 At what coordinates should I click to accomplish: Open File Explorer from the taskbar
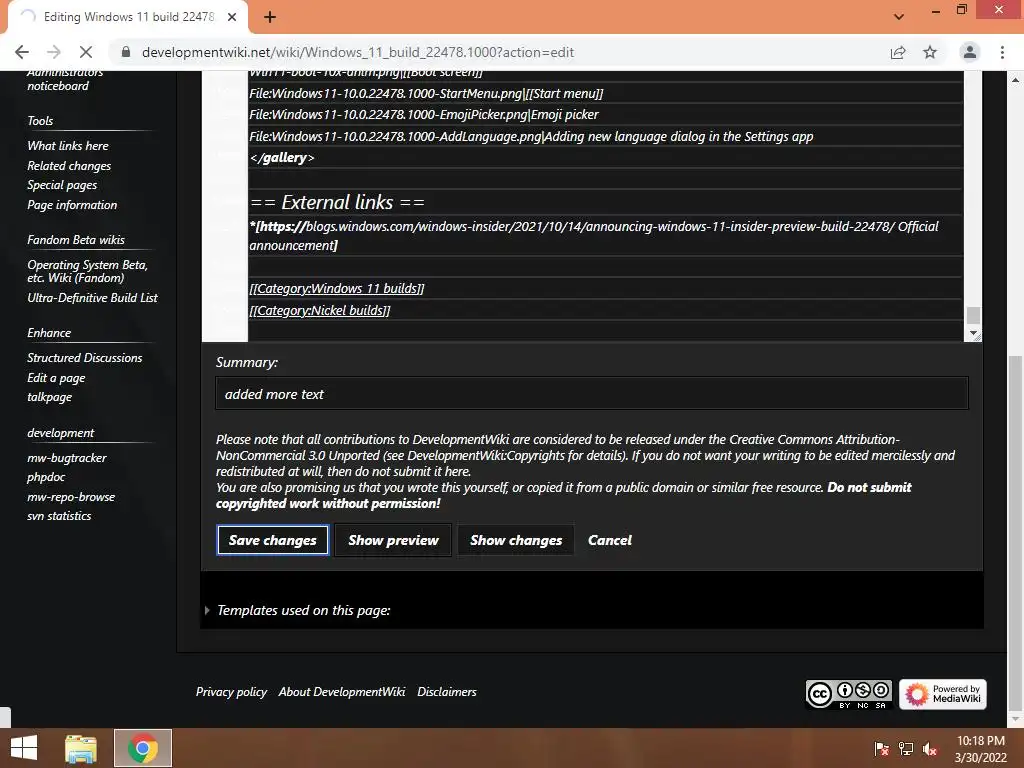pyautogui.click(x=81, y=748)
